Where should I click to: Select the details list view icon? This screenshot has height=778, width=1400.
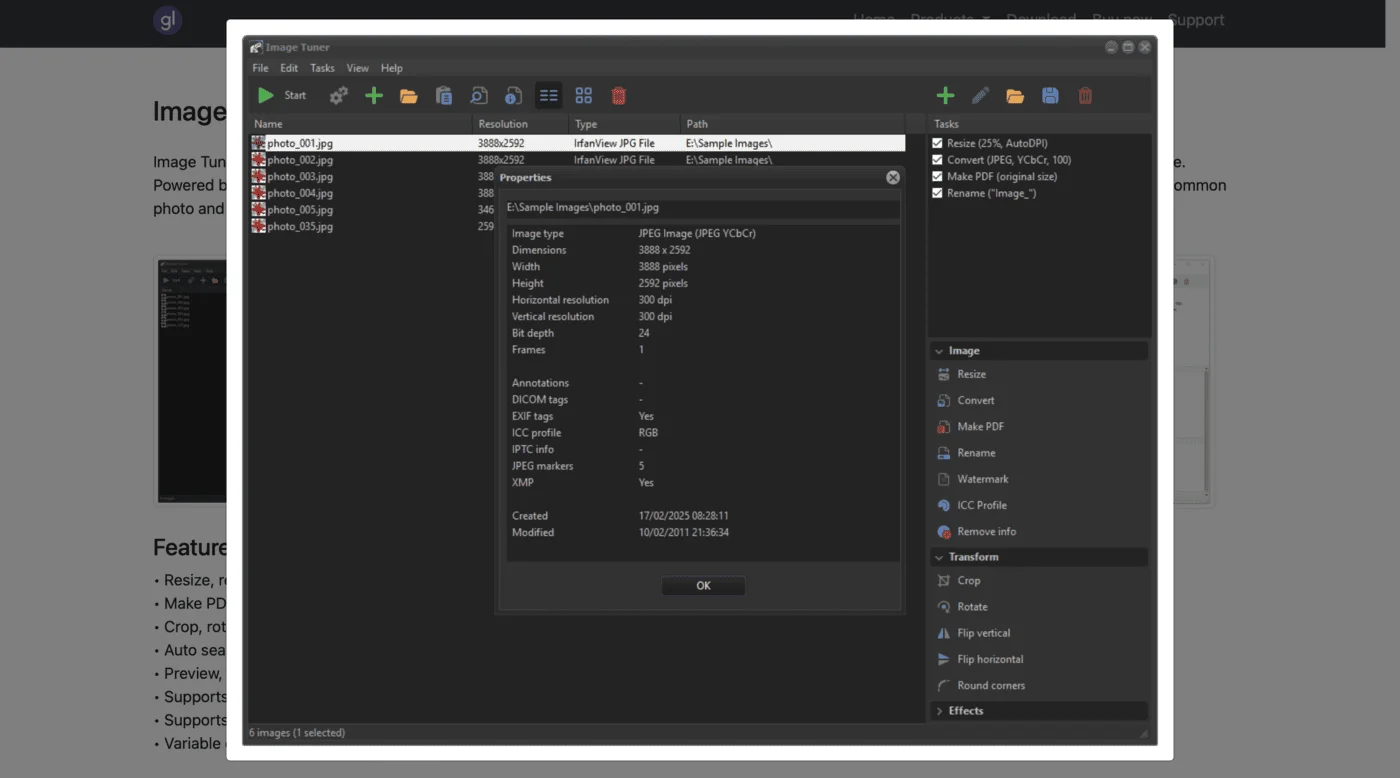(x=549, y=96)
